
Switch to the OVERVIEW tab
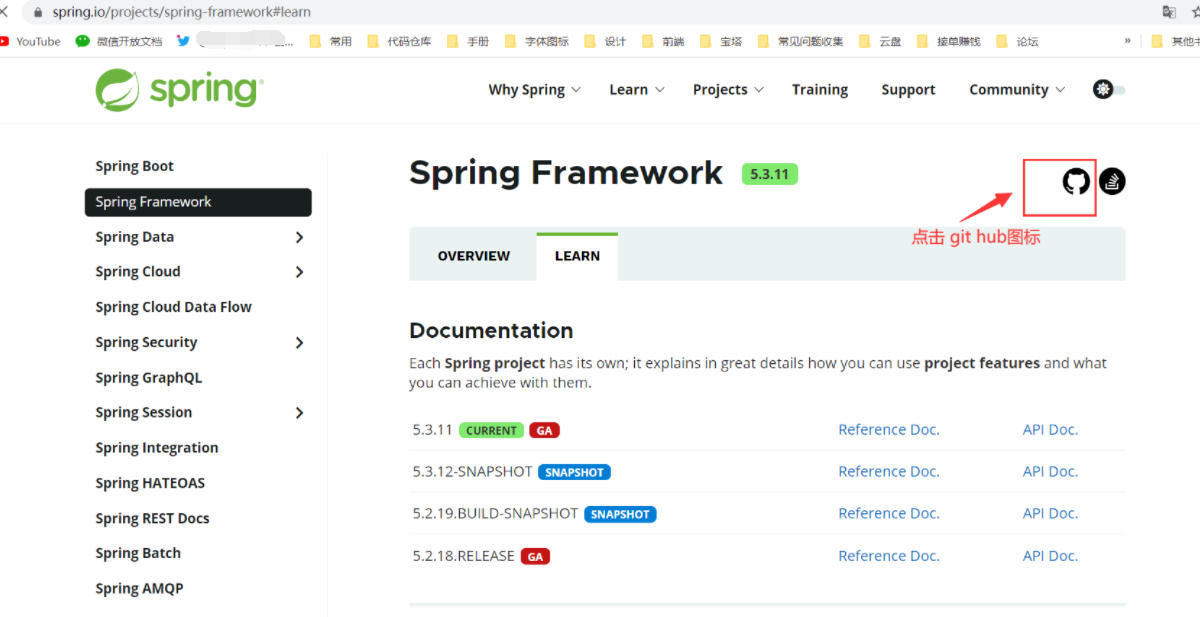click(x=472, y=255)
